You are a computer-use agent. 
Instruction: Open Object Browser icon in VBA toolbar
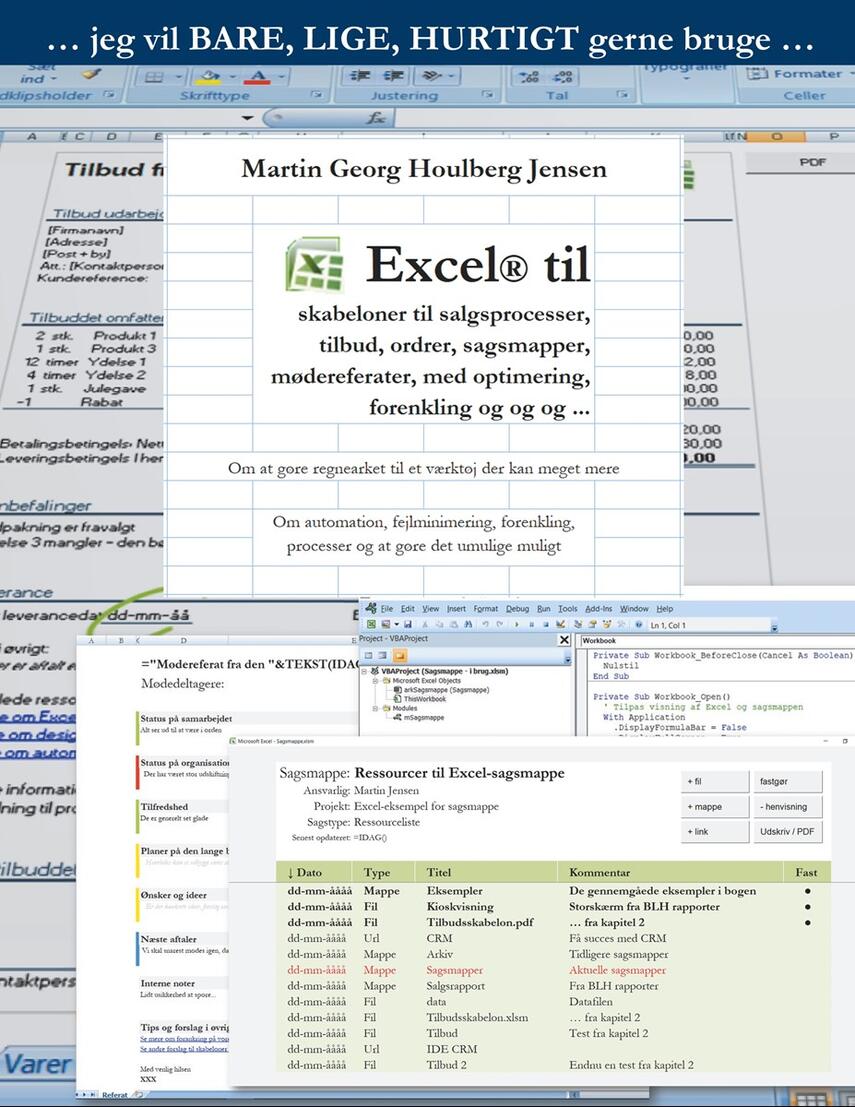(606, 624)
